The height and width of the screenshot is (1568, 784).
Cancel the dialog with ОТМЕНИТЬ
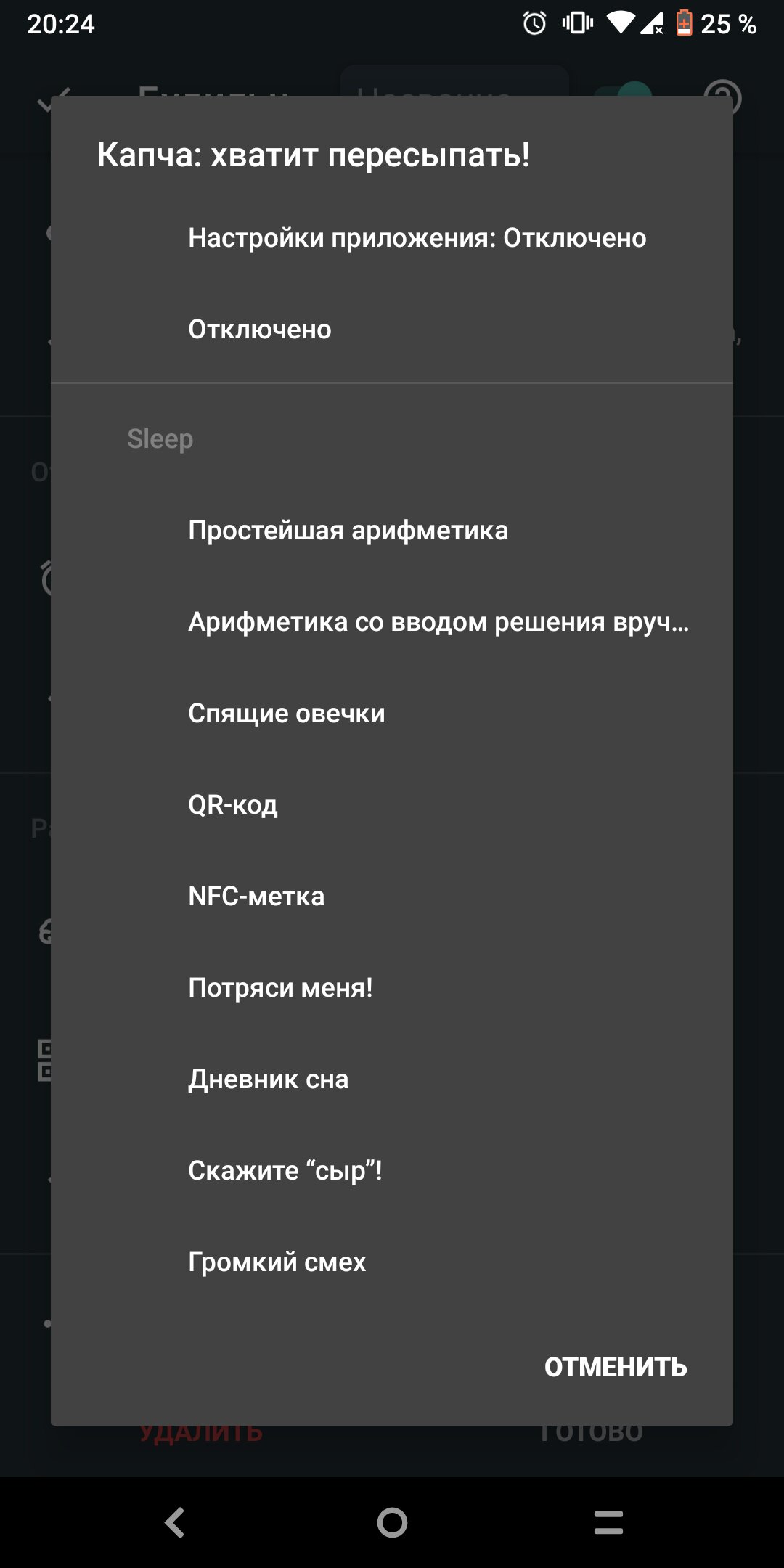[x=616, y=1367]
